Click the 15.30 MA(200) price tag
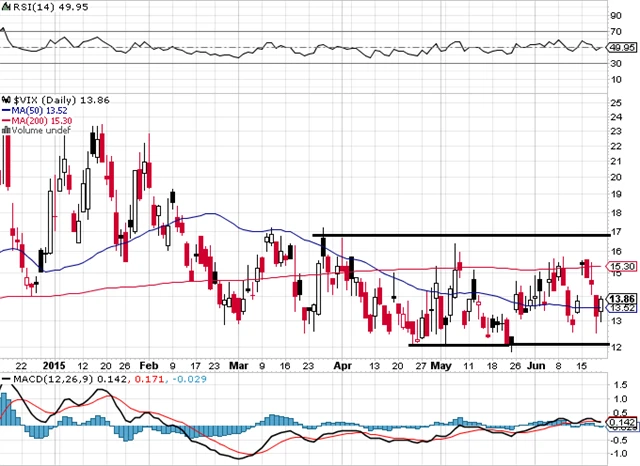 622,267
